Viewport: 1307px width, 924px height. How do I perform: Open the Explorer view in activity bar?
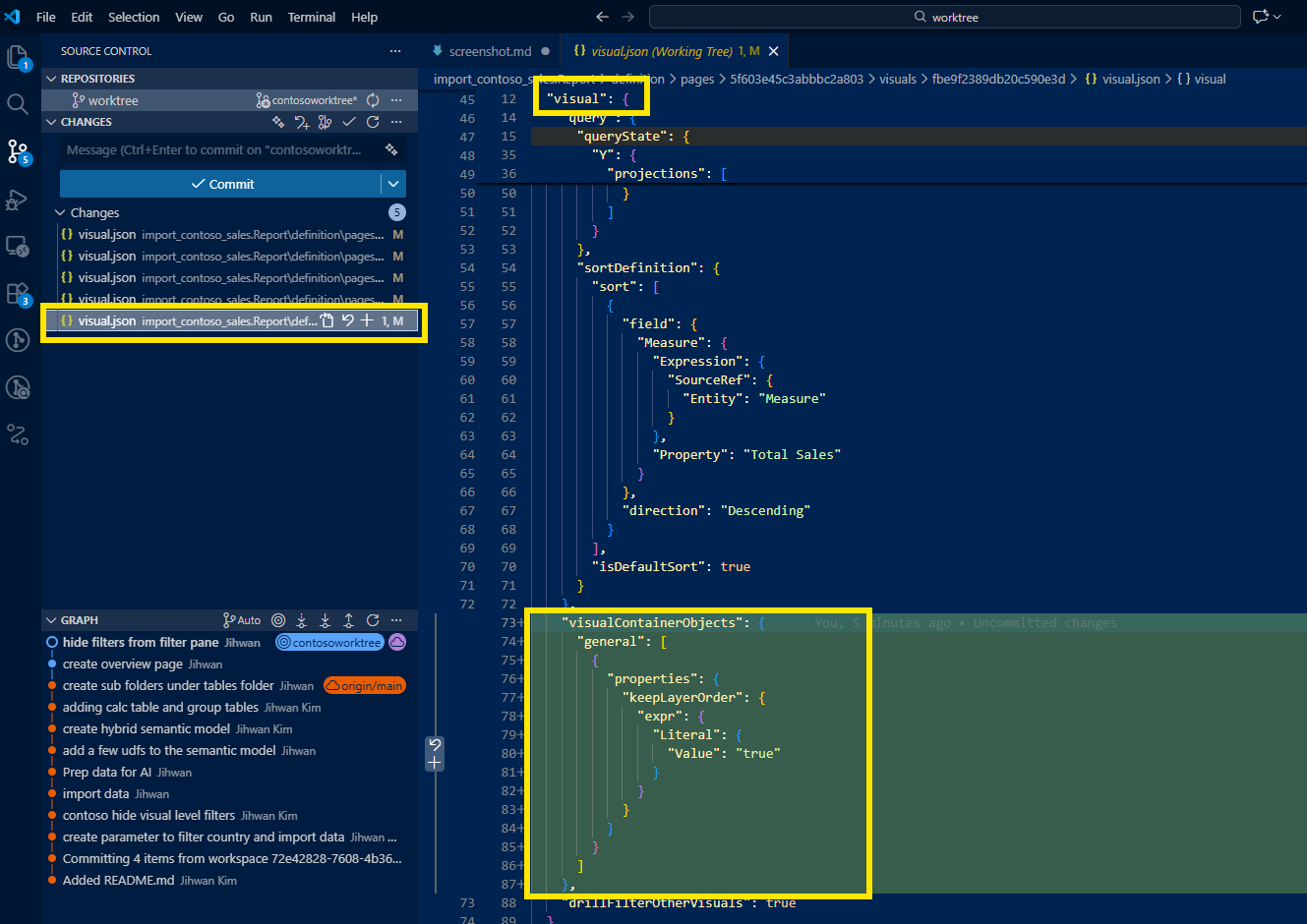pyautogui.click(x=18, y=57)
